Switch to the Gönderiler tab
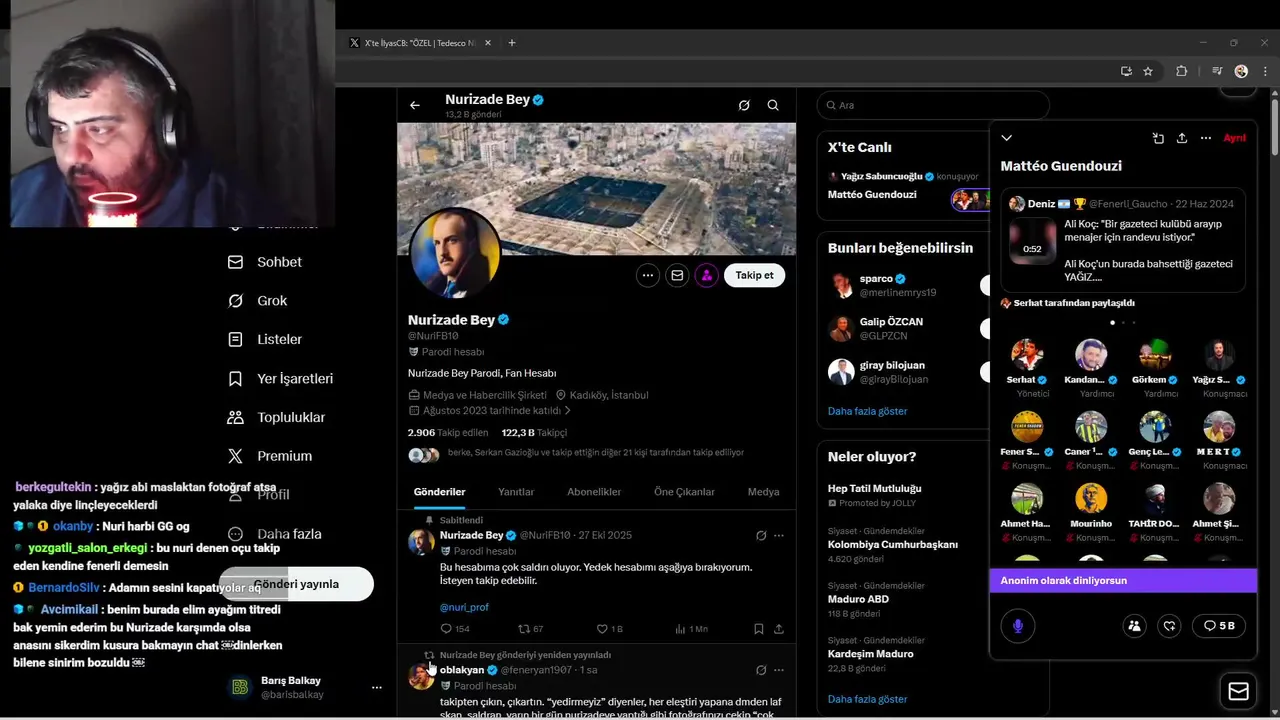1280x720 pixels. tap(439, 492)
